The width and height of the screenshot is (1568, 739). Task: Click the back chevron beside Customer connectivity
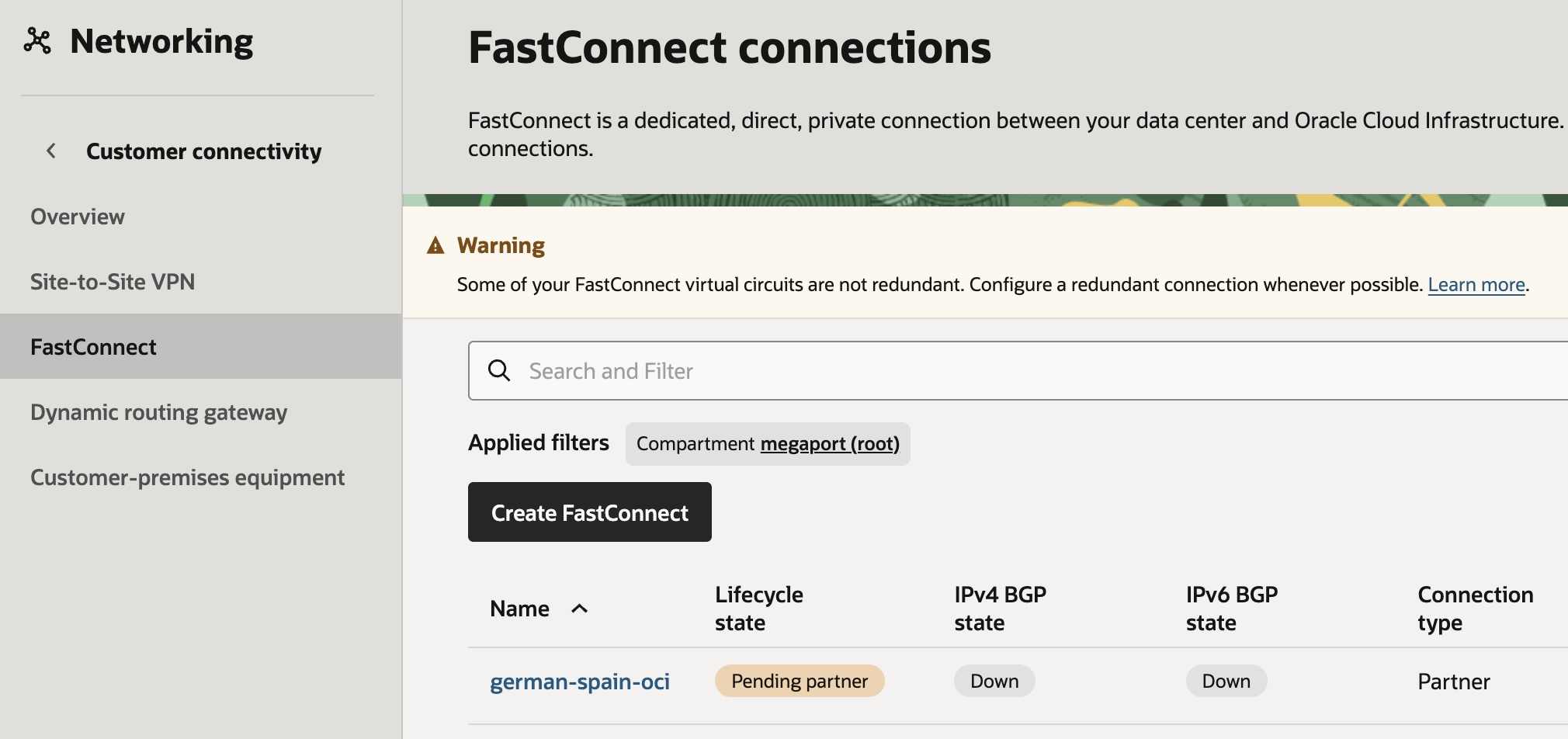click(x=50, y=151)
